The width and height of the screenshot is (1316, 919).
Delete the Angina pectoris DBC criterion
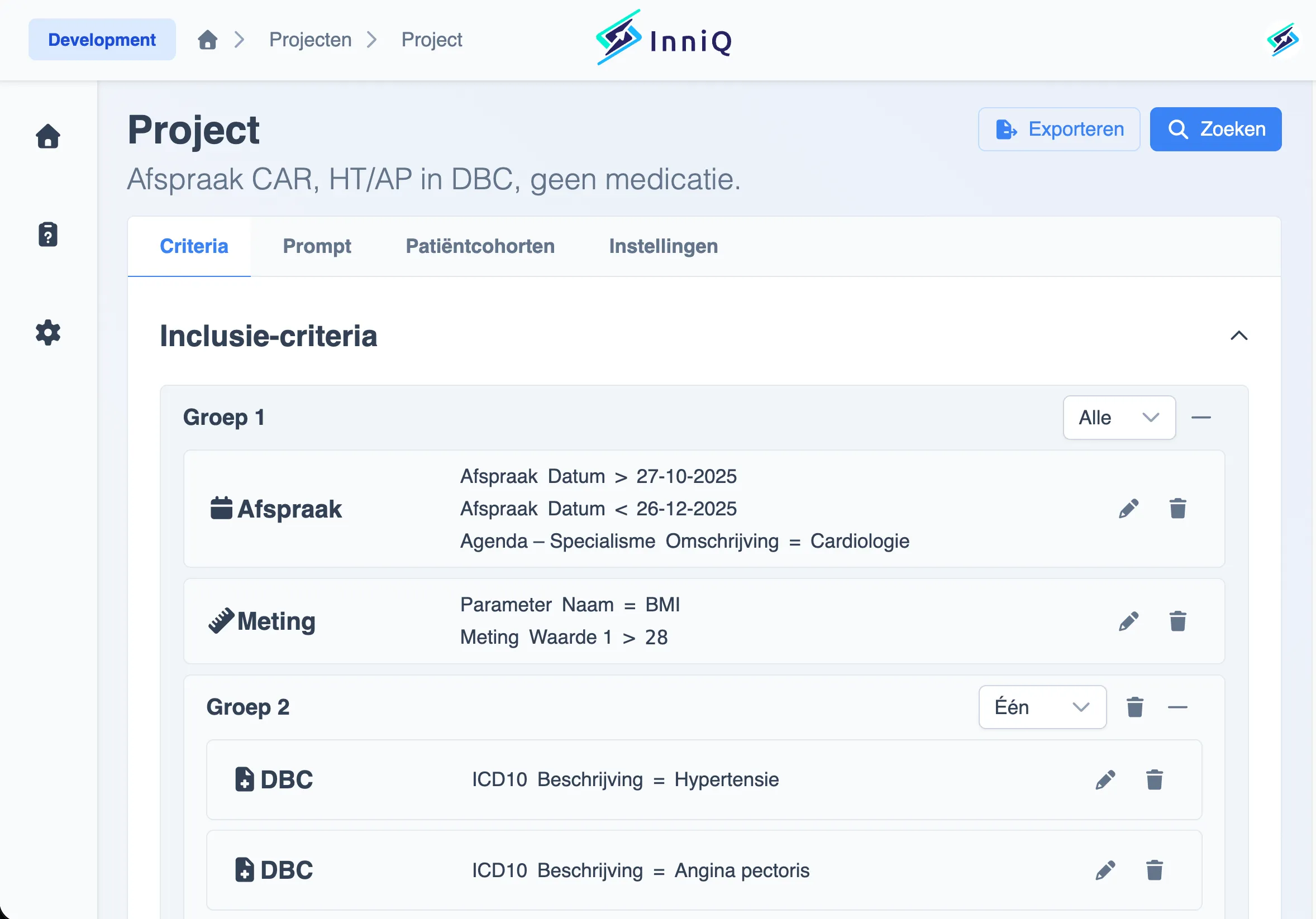[1155, 870]
